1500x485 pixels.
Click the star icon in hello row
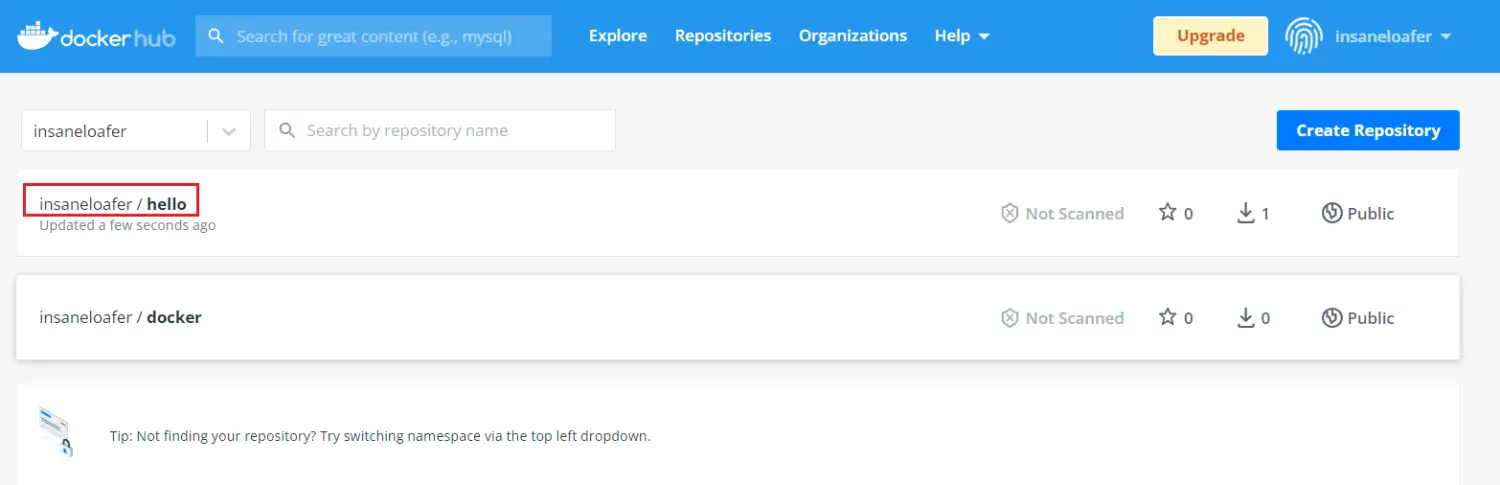click(x=1167, y=212)
